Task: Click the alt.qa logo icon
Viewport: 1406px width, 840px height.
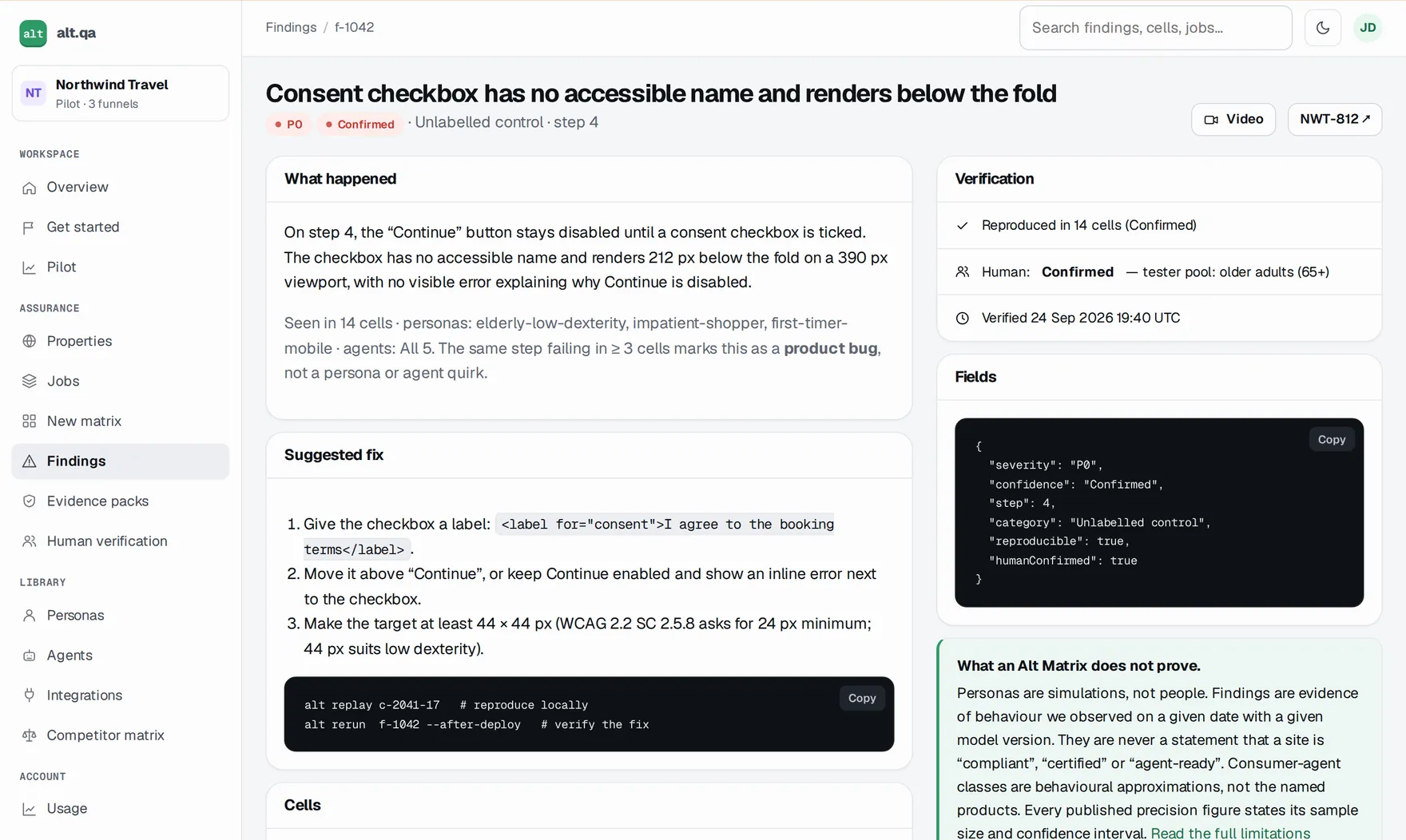Action: pyautogui.click(x=33, y=33)
